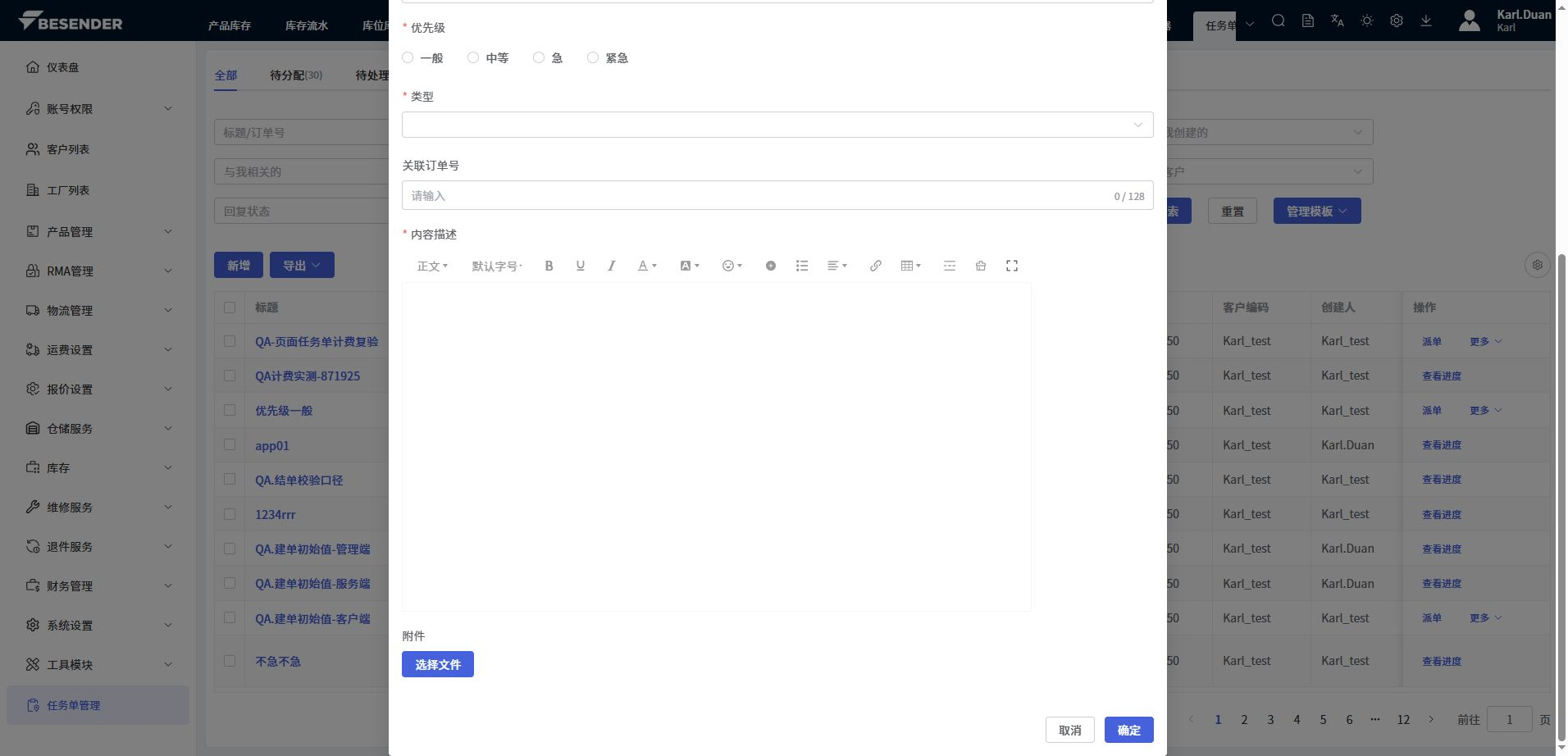The width and height of the screenshot is (1568, 756).
Task: Open the document icon in the top bar
Action: (x=1307, y=20)
